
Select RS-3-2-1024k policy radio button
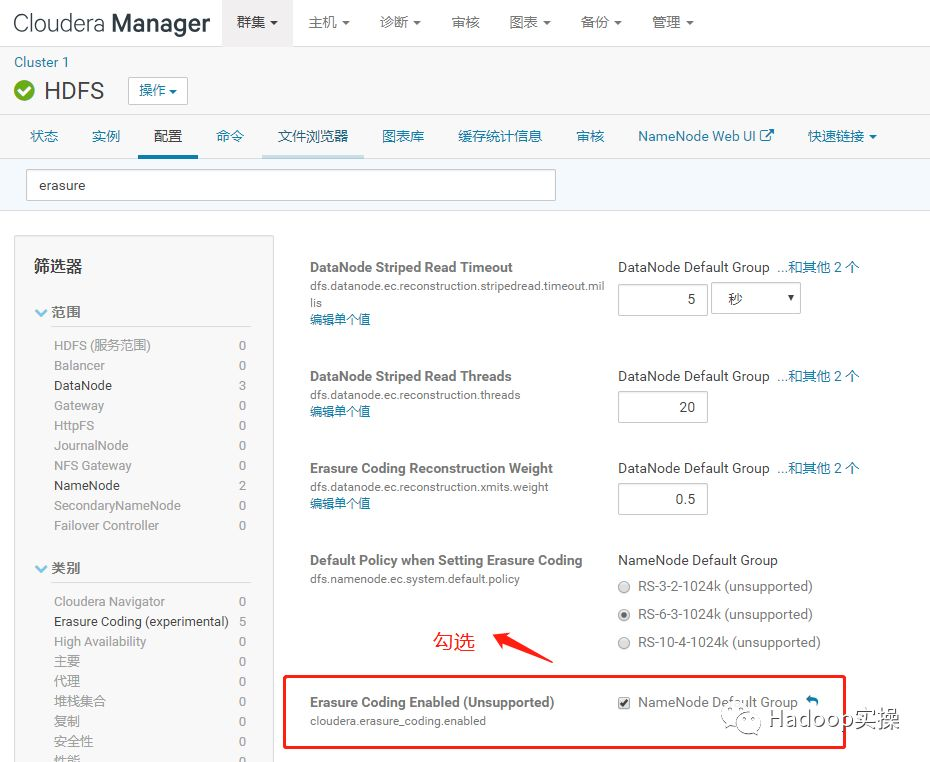pyautogui.click(x=624, y=587)
